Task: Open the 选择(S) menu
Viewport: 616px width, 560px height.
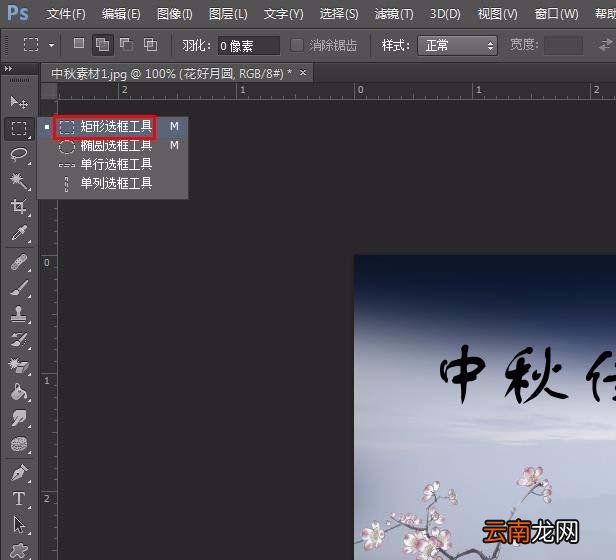Action: pos(339,14)
